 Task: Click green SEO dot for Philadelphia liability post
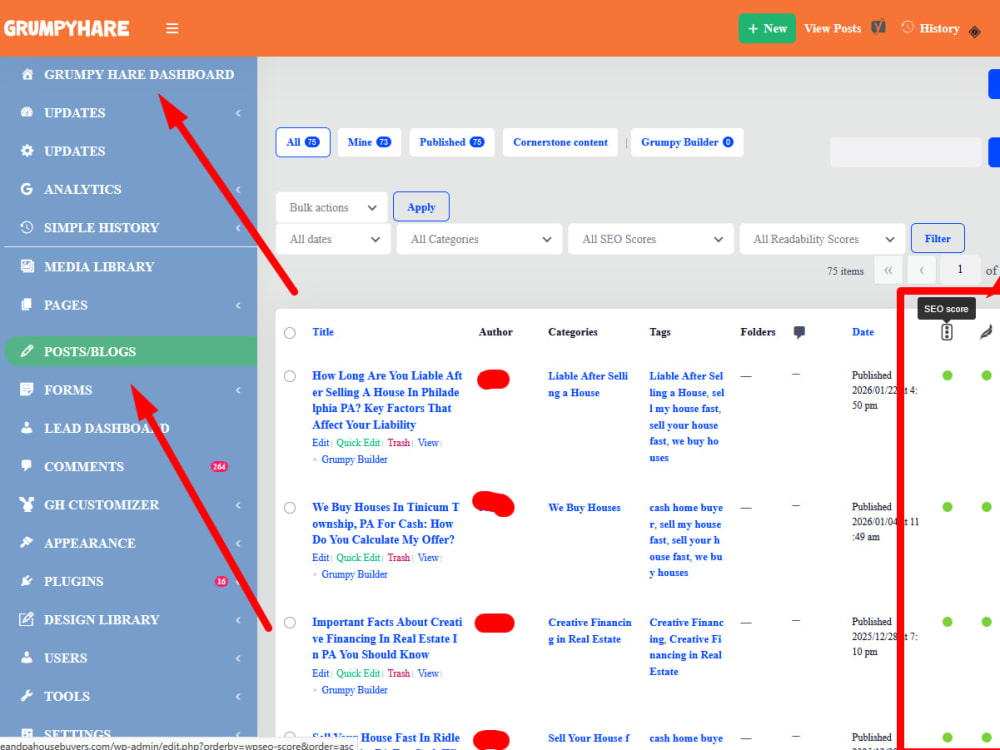(947, 375)
